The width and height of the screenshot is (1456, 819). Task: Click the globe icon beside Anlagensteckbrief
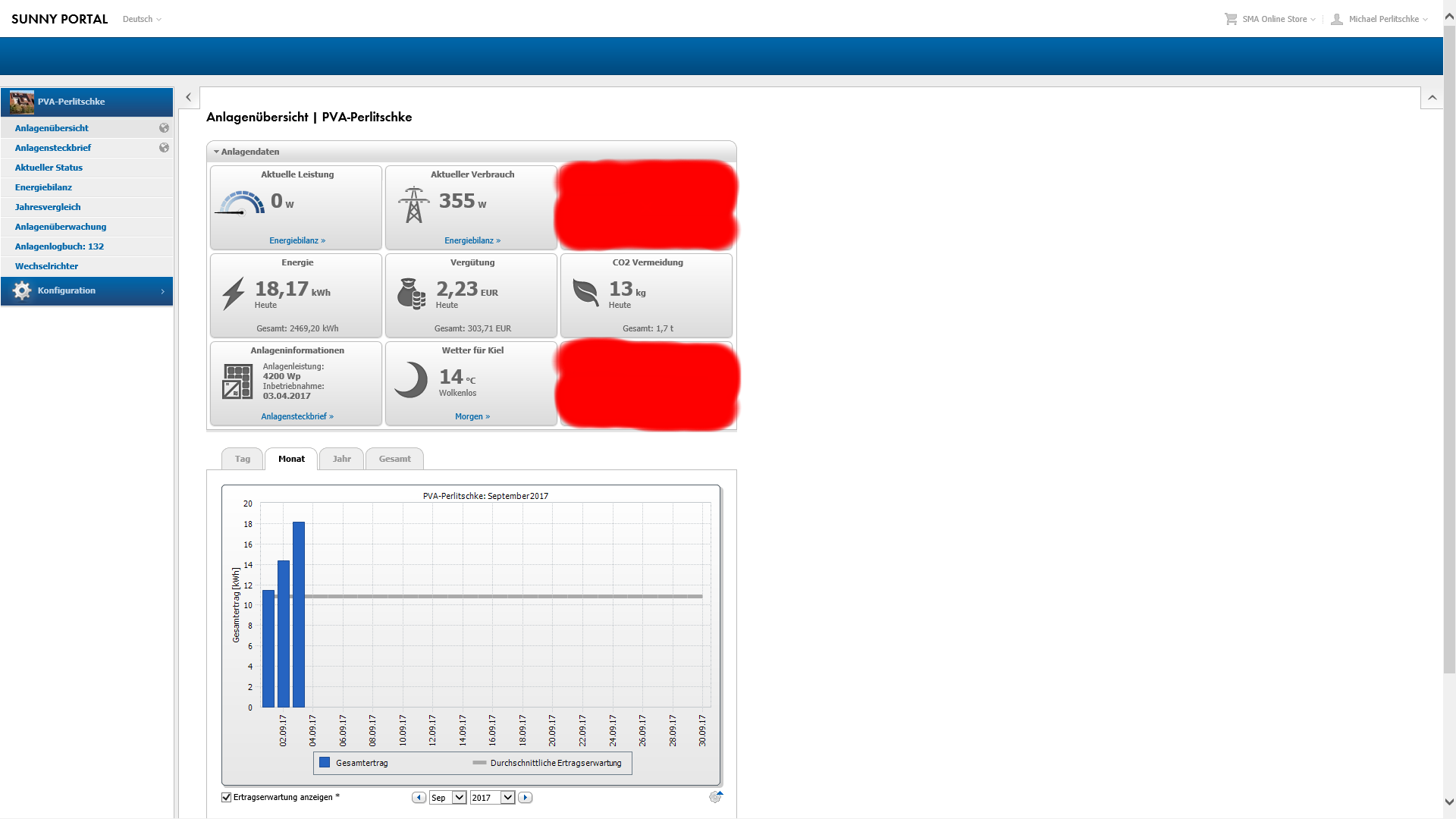pyautogui.click(x=164, y=148)
